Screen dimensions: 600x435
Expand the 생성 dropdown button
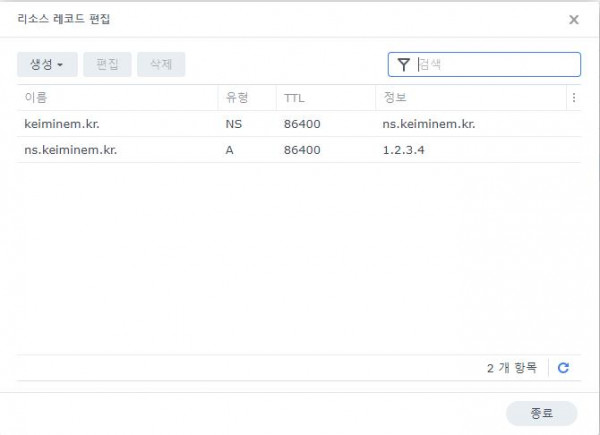pyautogui.click(x=47, y=64)
